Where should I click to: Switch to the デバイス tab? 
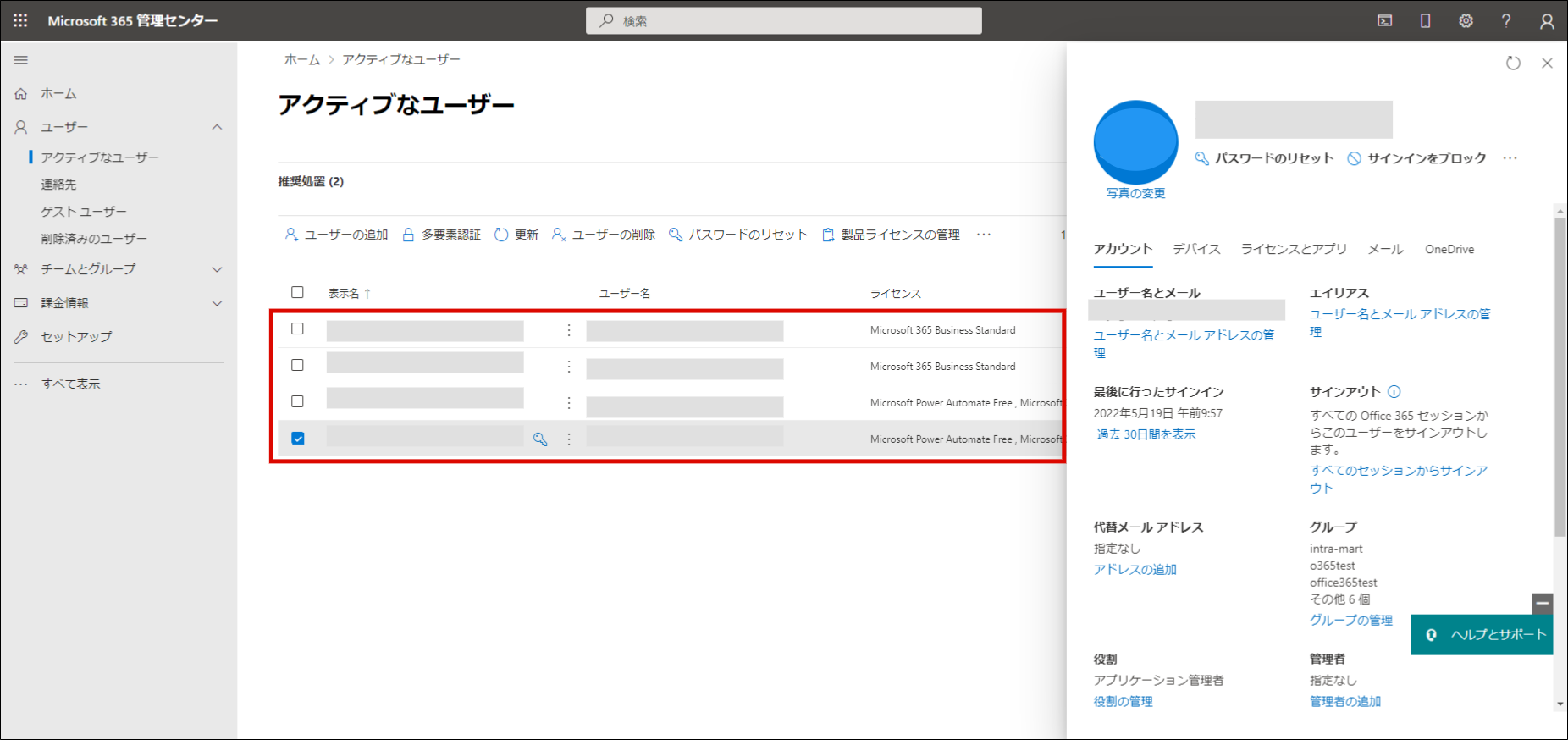(1195, 249)
